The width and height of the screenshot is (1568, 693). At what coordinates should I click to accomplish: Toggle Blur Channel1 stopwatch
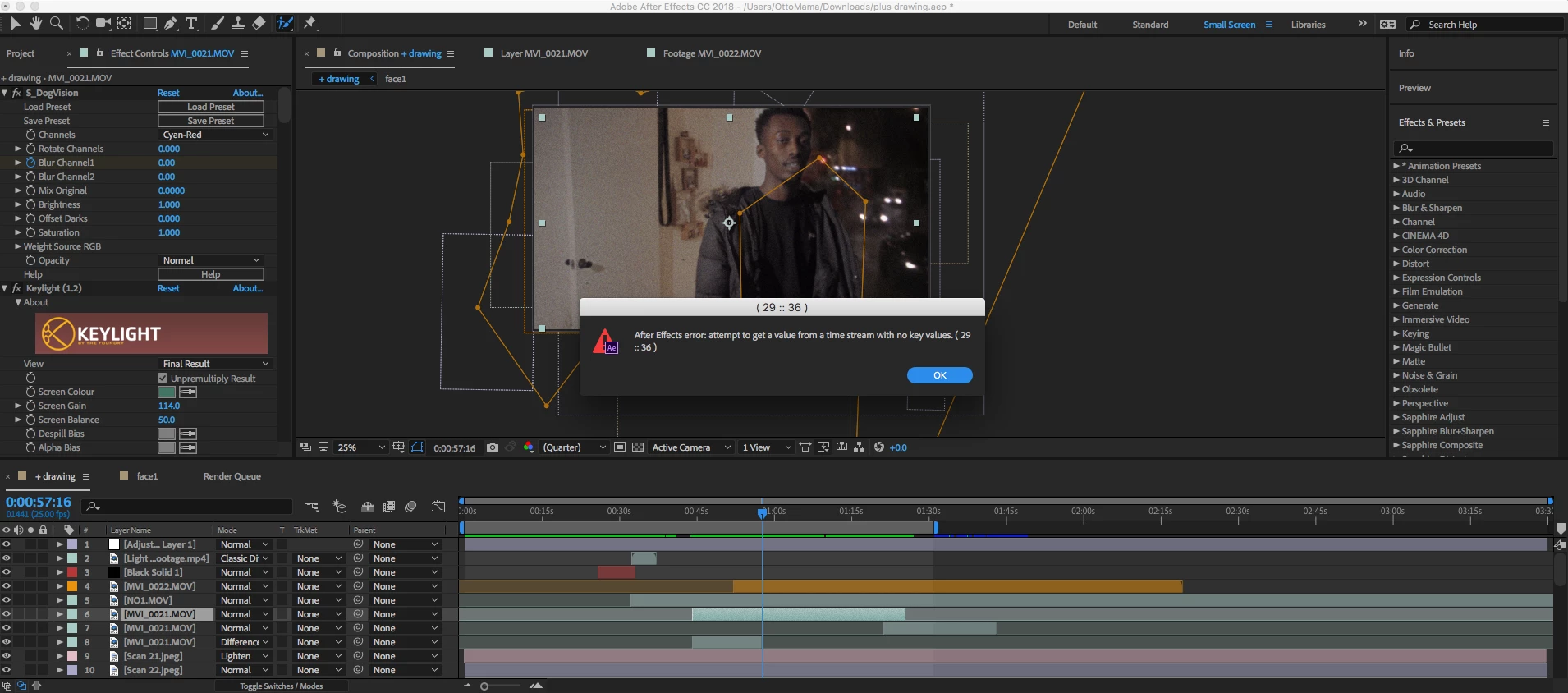(30, 163)
